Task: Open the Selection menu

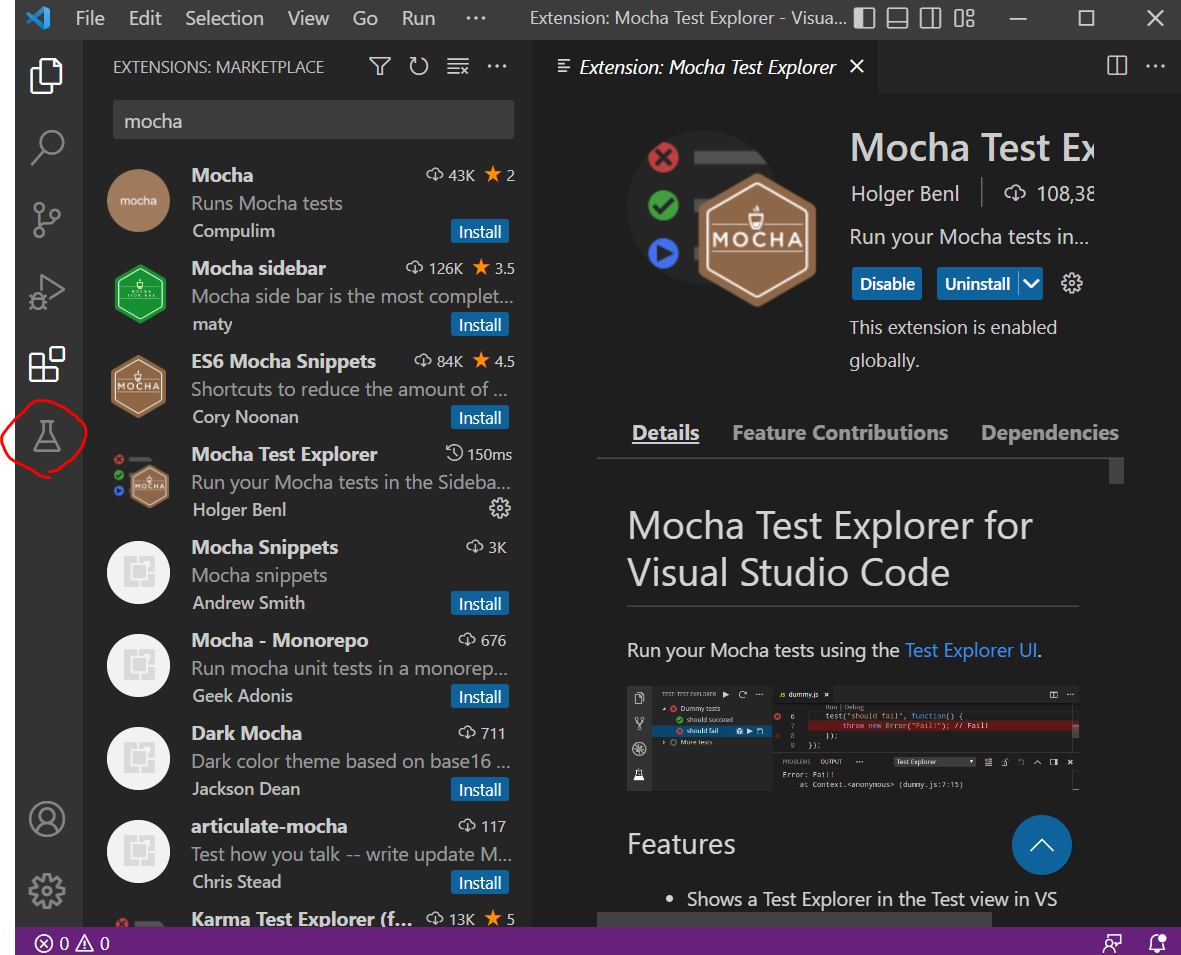Action: point(224,18)
